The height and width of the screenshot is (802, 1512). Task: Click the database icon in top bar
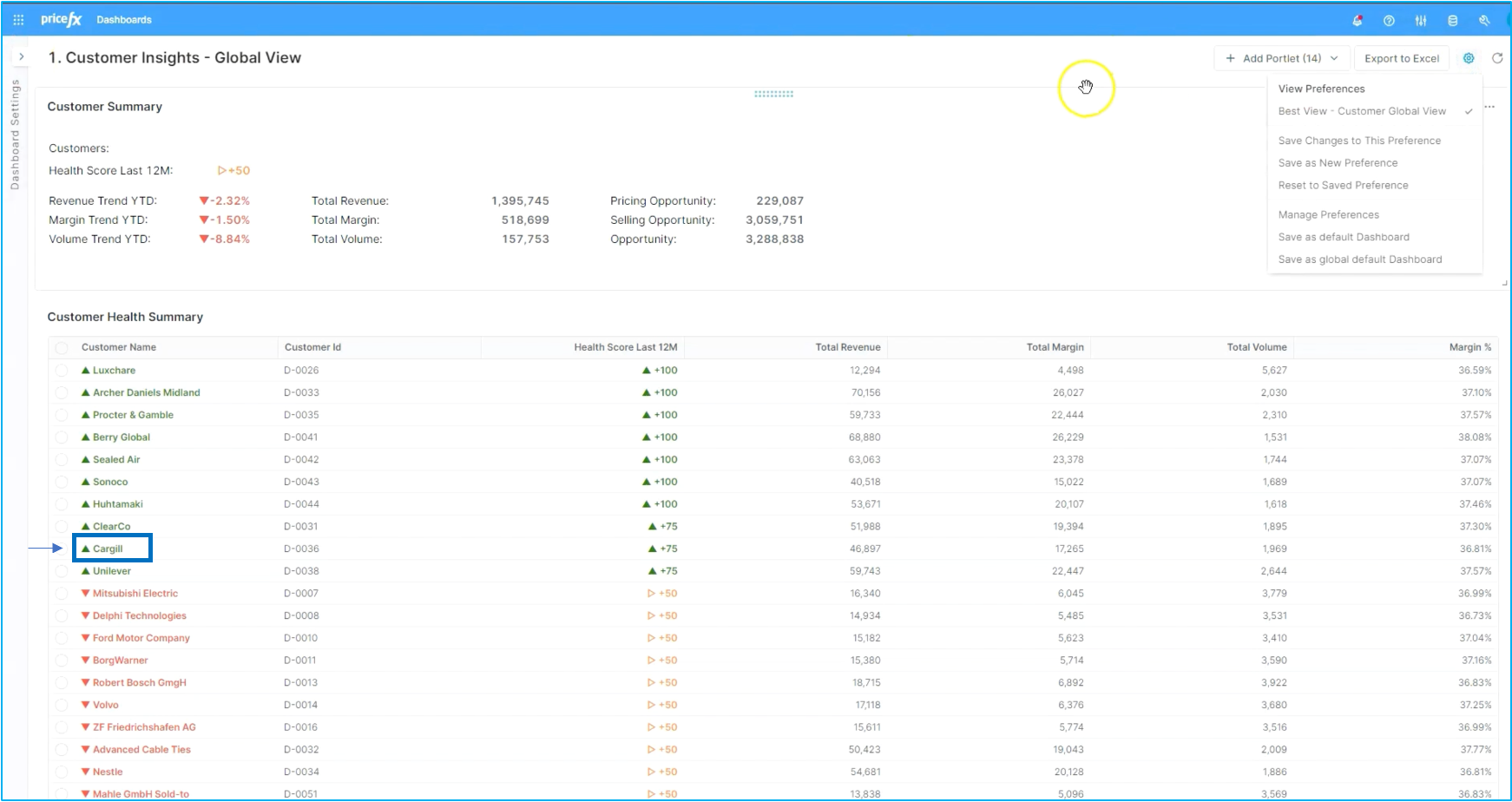[1452, 20]
